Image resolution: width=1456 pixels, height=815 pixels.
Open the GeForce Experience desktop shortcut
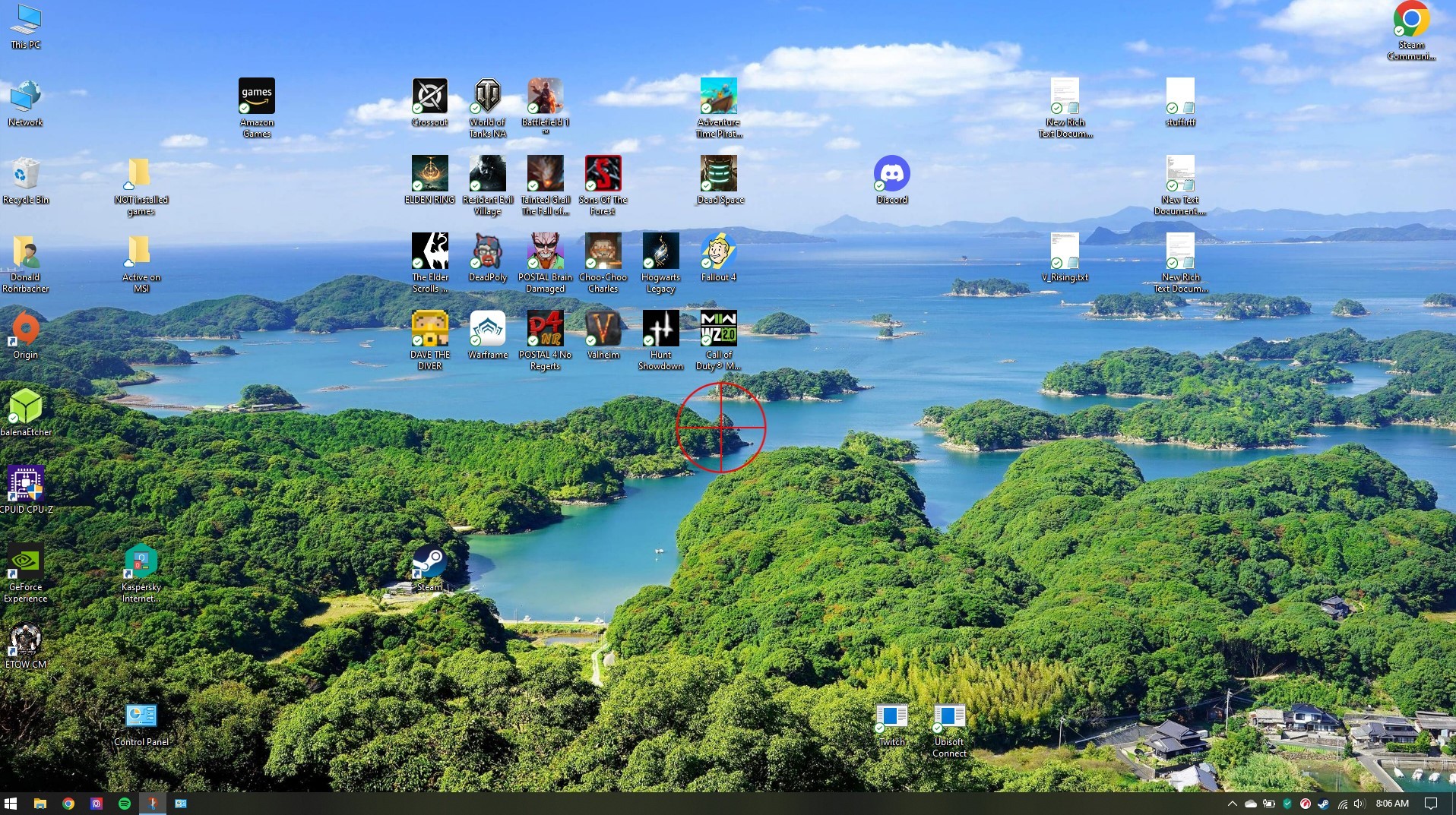click(25, 561)
